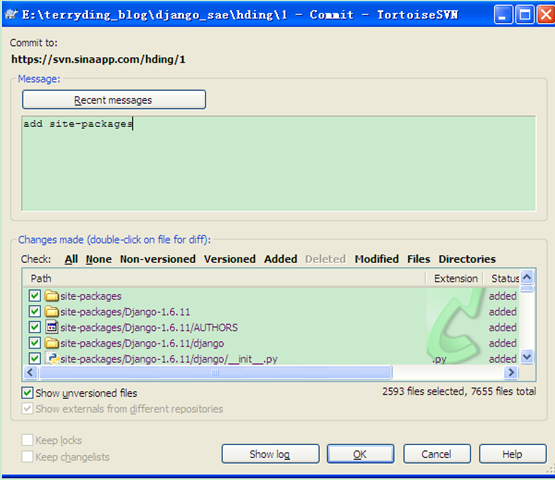Toggle Show unversioned files checkbox

click(x=27, y=393)
